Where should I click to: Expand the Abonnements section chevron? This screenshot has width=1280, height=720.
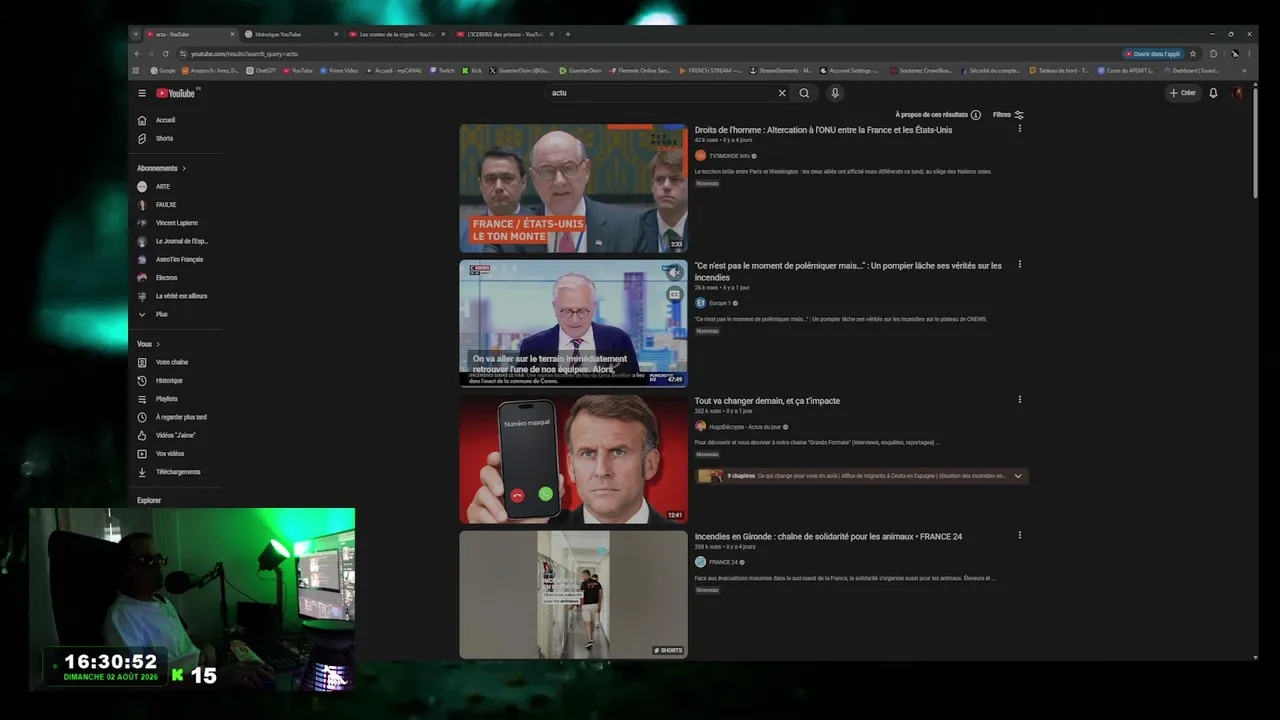(184, 168)
